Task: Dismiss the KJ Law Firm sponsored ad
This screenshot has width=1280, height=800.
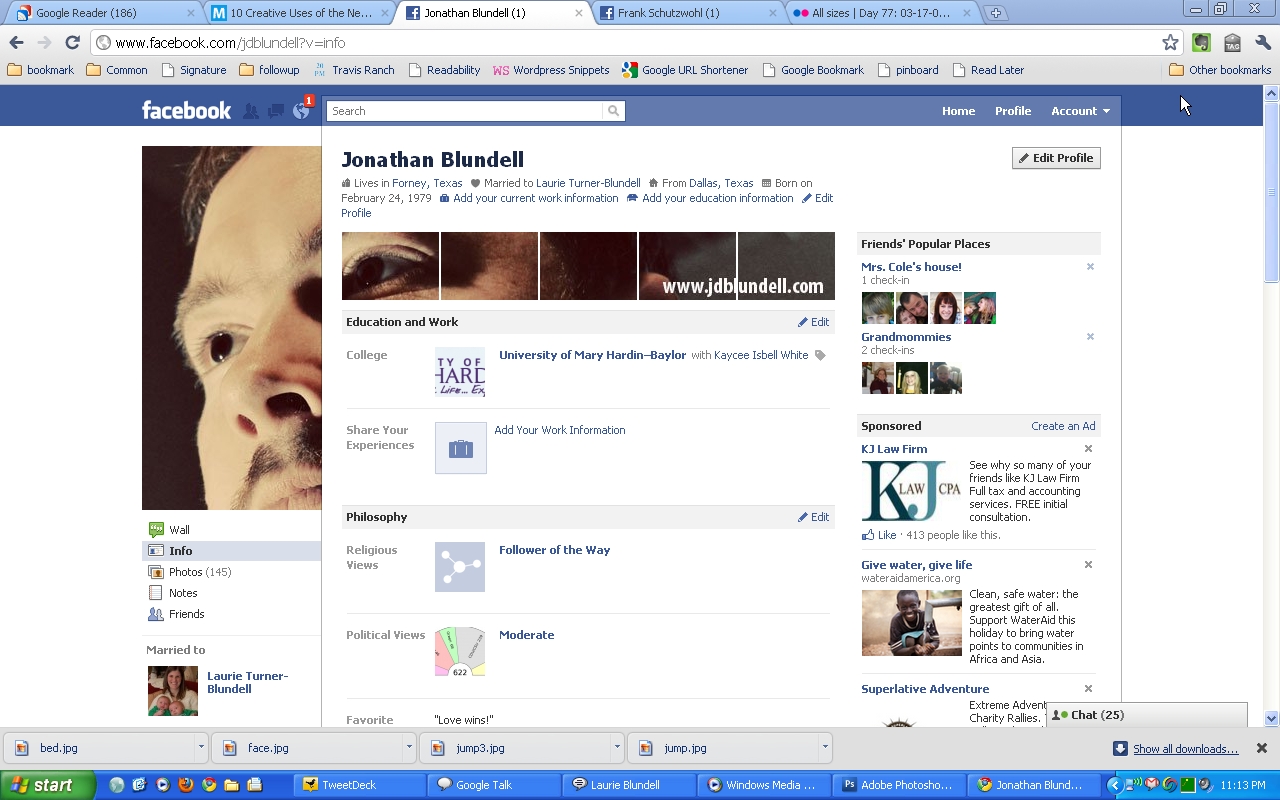Action: coord(1088,448)
